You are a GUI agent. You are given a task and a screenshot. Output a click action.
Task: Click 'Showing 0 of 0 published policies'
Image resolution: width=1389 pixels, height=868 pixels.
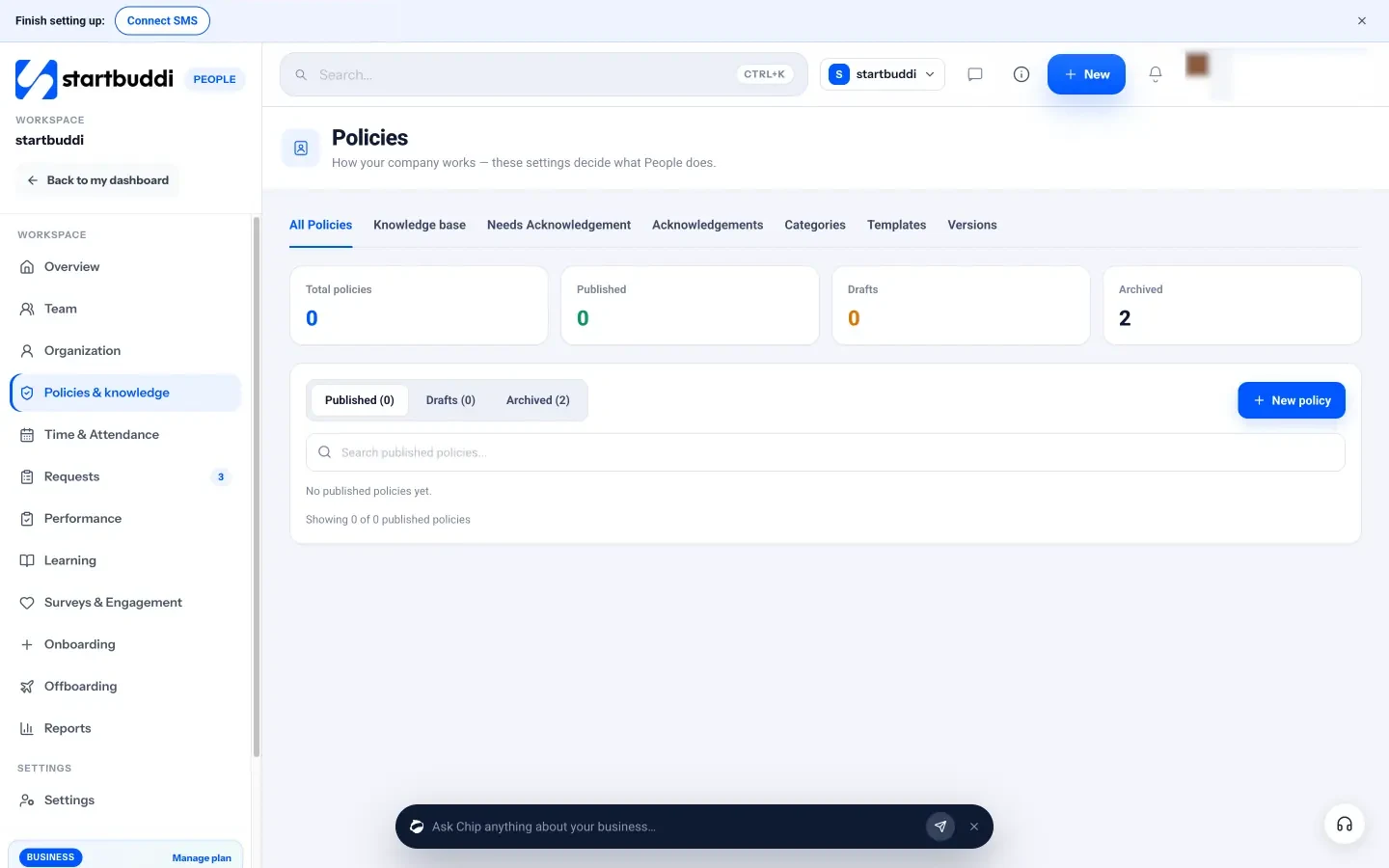[x=388, y=520]
